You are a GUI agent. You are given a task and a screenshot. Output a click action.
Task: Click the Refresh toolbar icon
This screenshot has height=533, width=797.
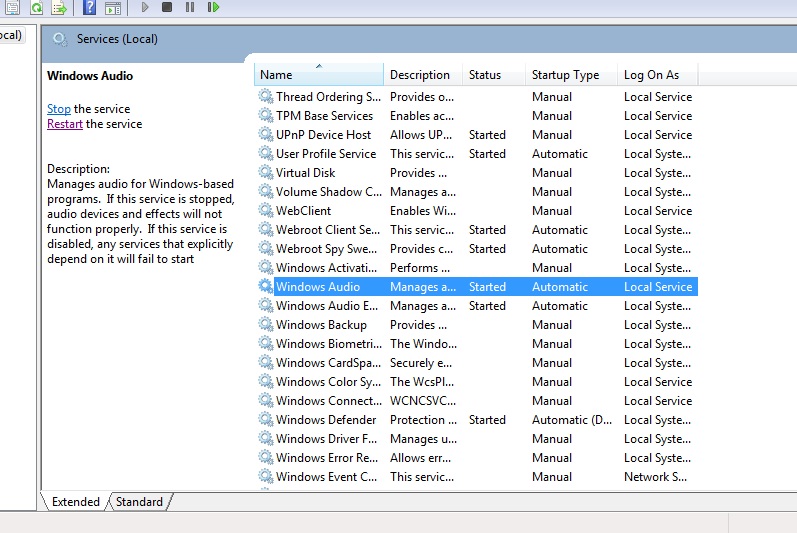37,7
